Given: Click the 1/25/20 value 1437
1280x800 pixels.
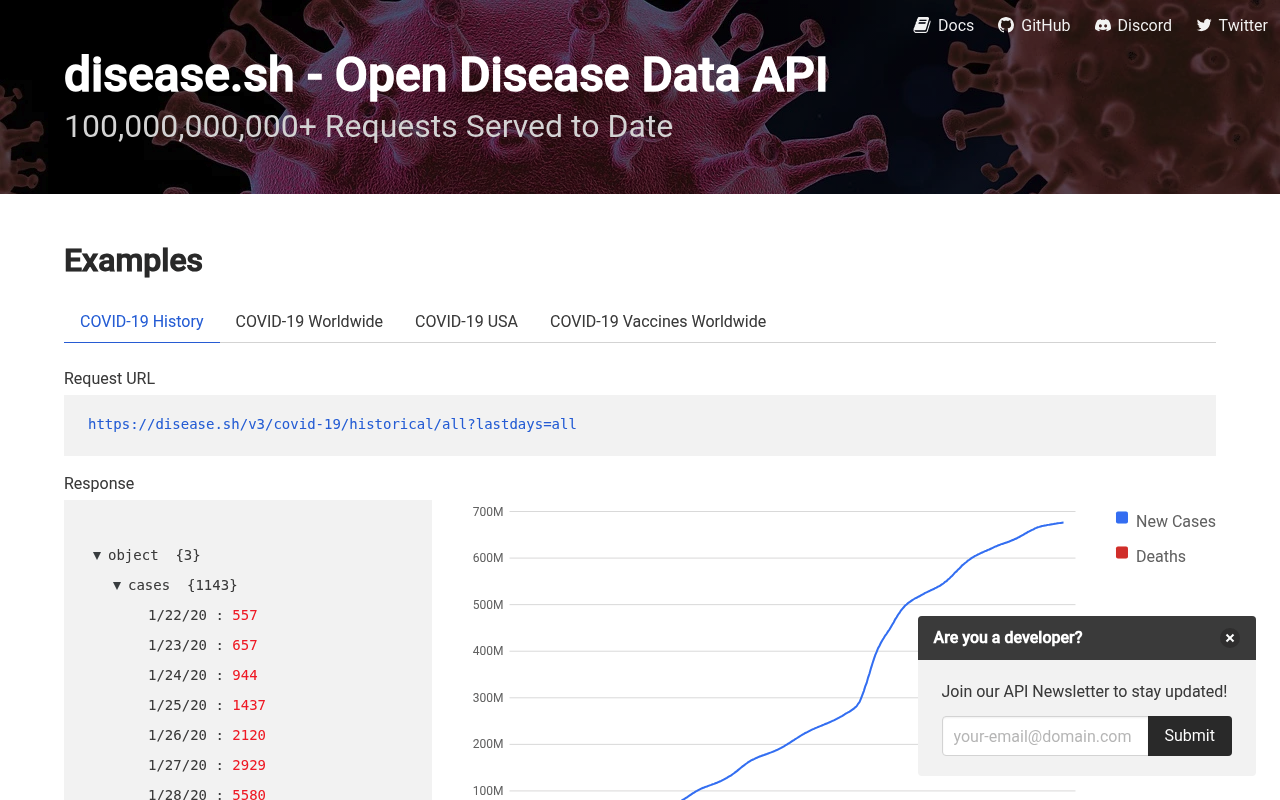Looking at the screenshot, I should pos(249,705).
